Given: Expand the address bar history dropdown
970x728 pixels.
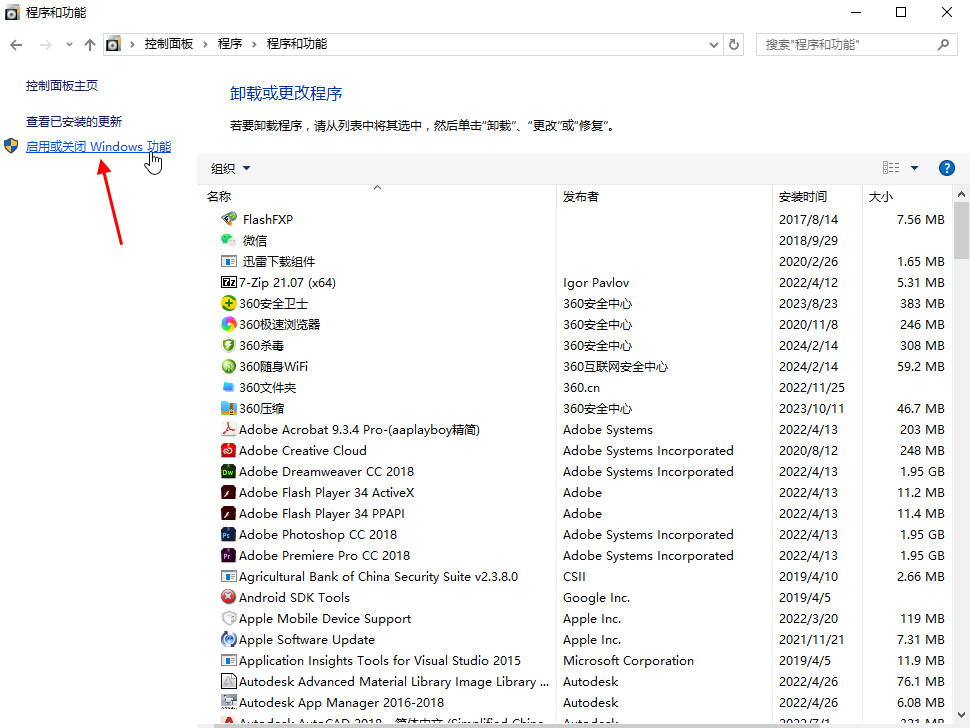Looking at the screenshot, I should click(x=714, y=45).
